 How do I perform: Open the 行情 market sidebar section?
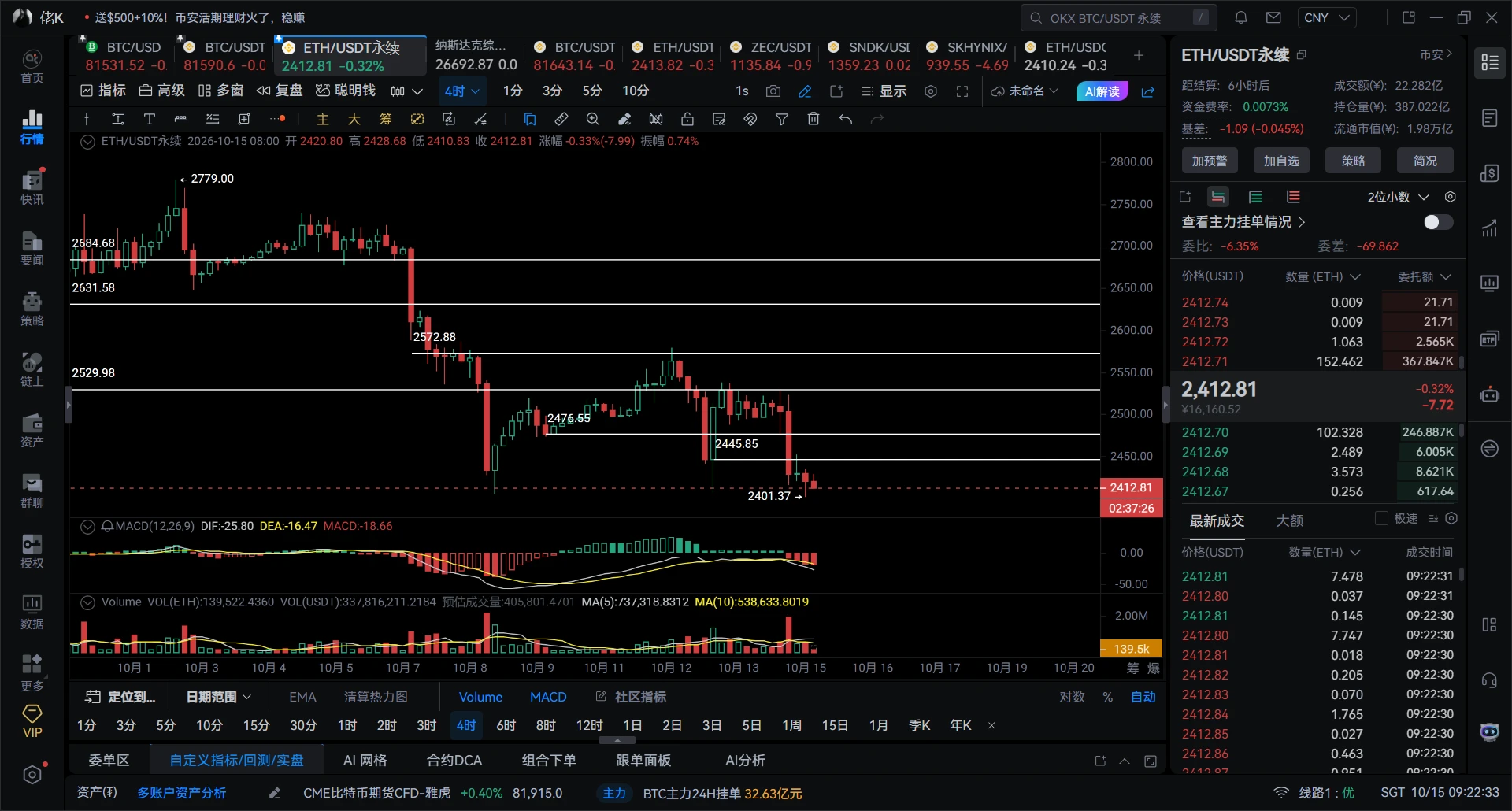pyautogui.click(x=31, y=127)
